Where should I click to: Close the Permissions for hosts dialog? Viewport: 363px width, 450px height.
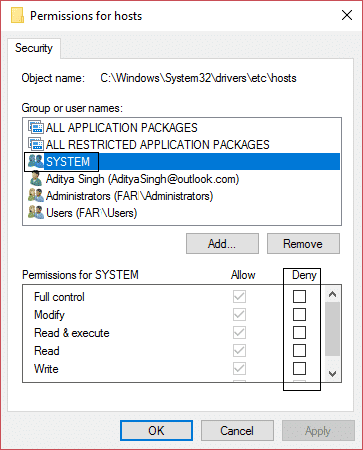[x=347, y=15]
